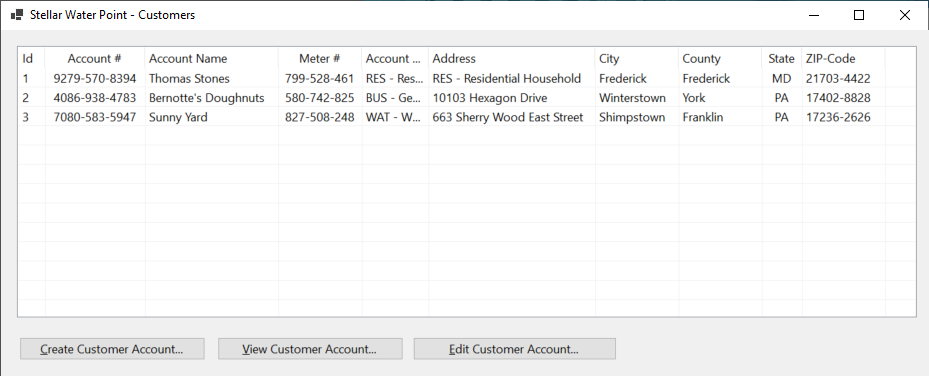Close the Stellar Water Point window

pos(905,15)
